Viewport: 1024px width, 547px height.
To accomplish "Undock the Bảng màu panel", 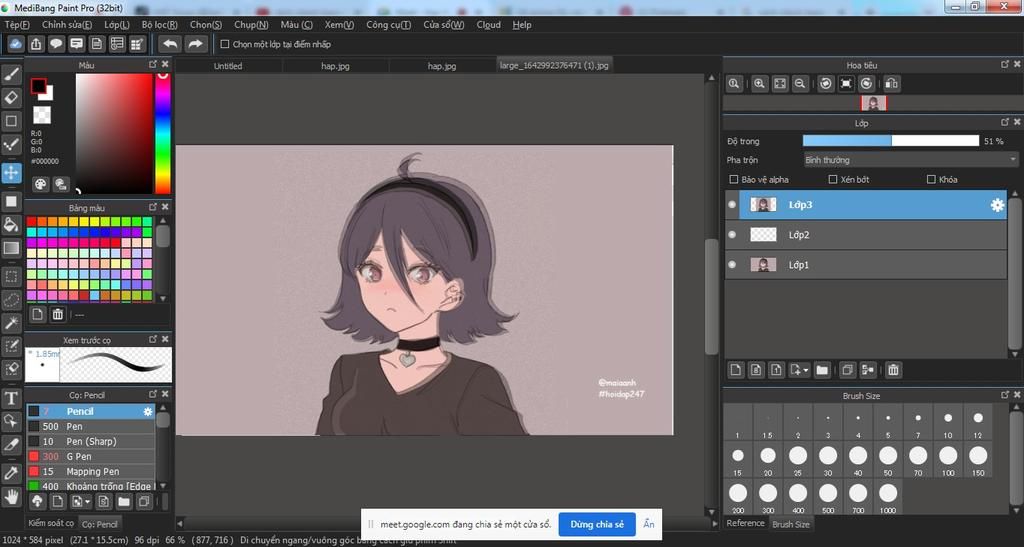I will (x=152, y=206).
